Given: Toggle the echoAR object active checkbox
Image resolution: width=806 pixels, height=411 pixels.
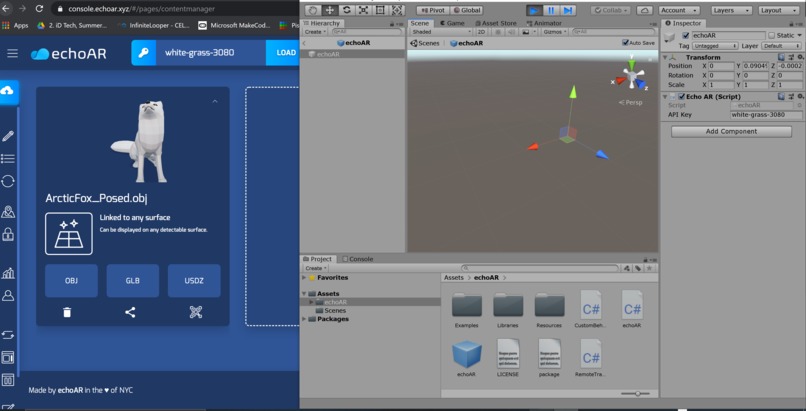Looking at the screenshot, I should (x=685, y=35).
